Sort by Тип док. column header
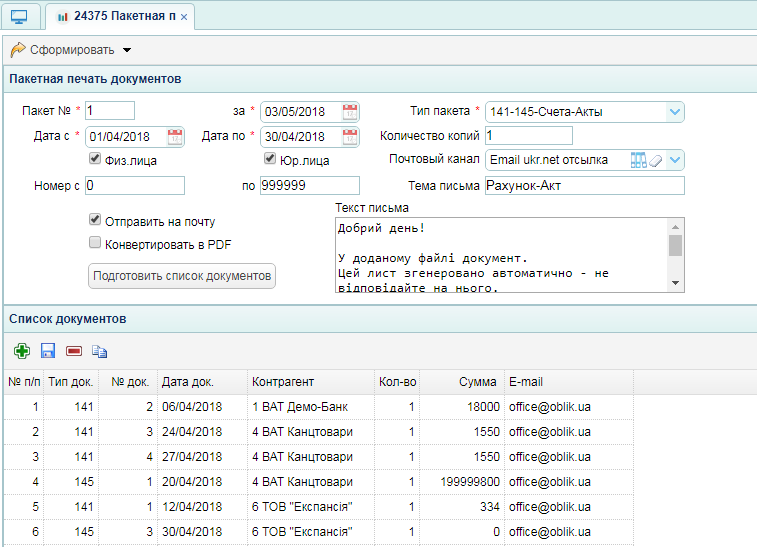The height and width of the screenshot is (547, 757). (x=71, y=382)
